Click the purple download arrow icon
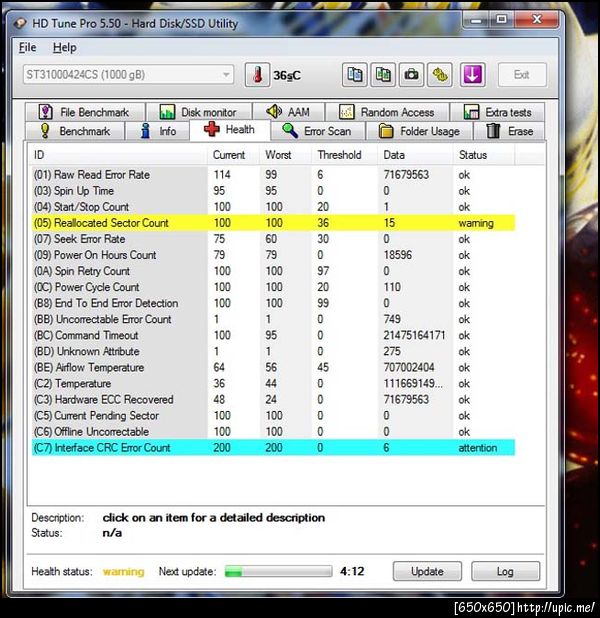The image size is (600, 618). tap(472, 75)
